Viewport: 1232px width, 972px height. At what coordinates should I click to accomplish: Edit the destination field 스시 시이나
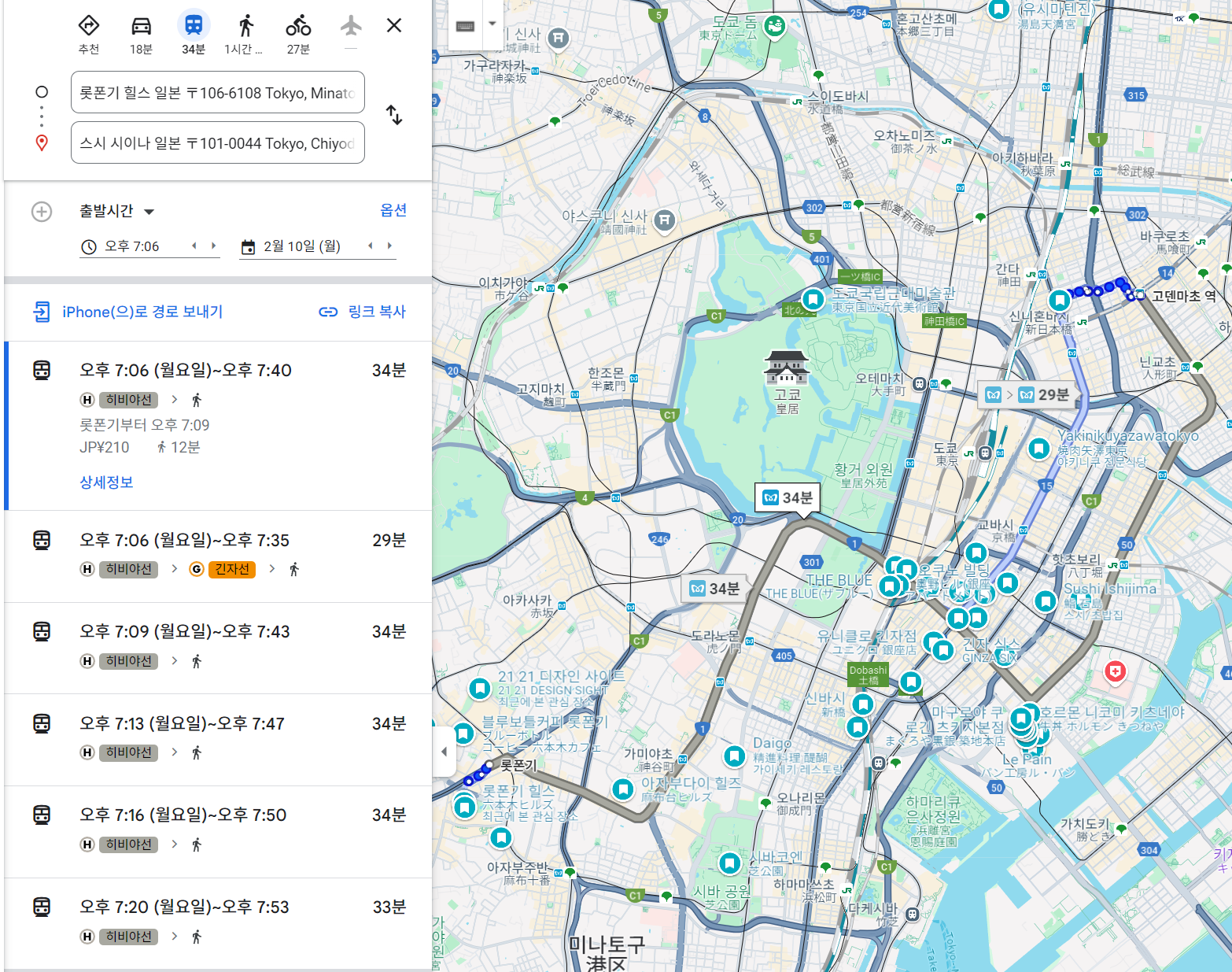coord(218,142)
